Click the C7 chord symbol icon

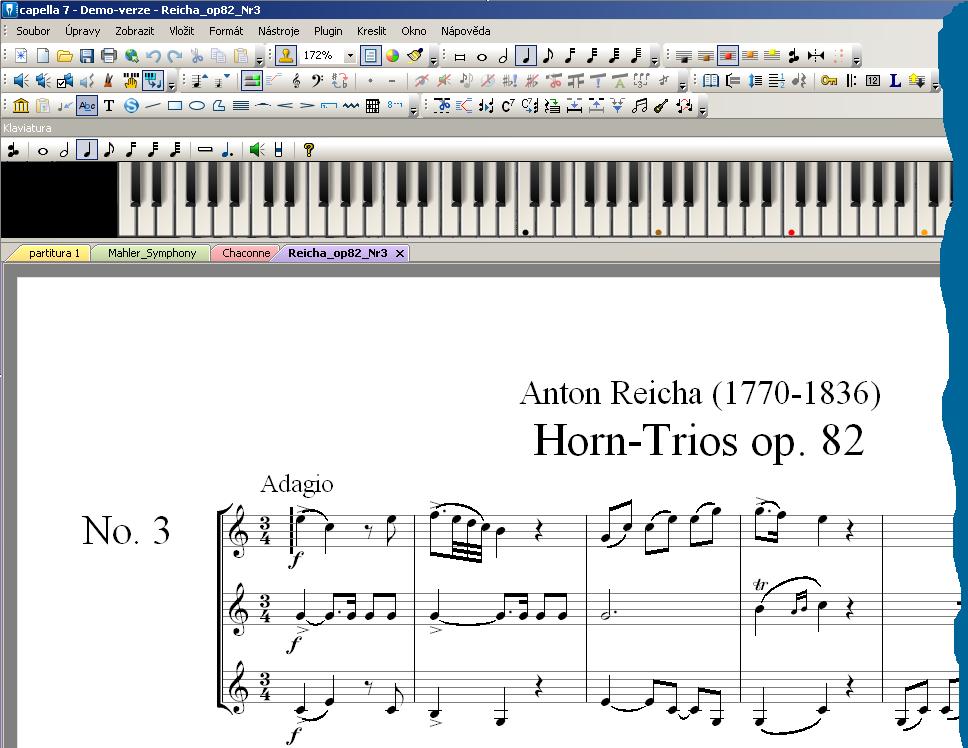(x=508, y=106)
